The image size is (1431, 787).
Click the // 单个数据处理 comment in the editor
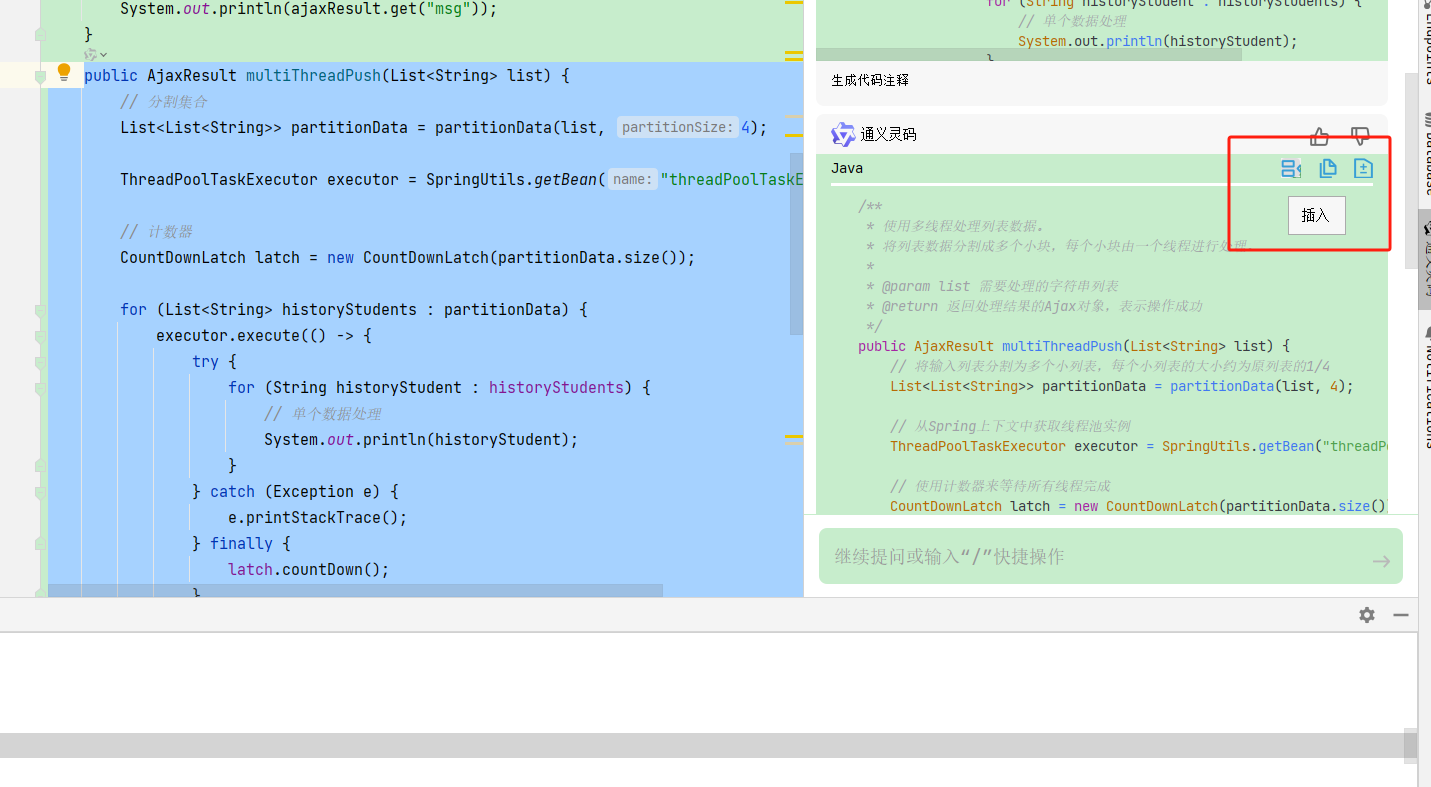[x=323, y=414]
